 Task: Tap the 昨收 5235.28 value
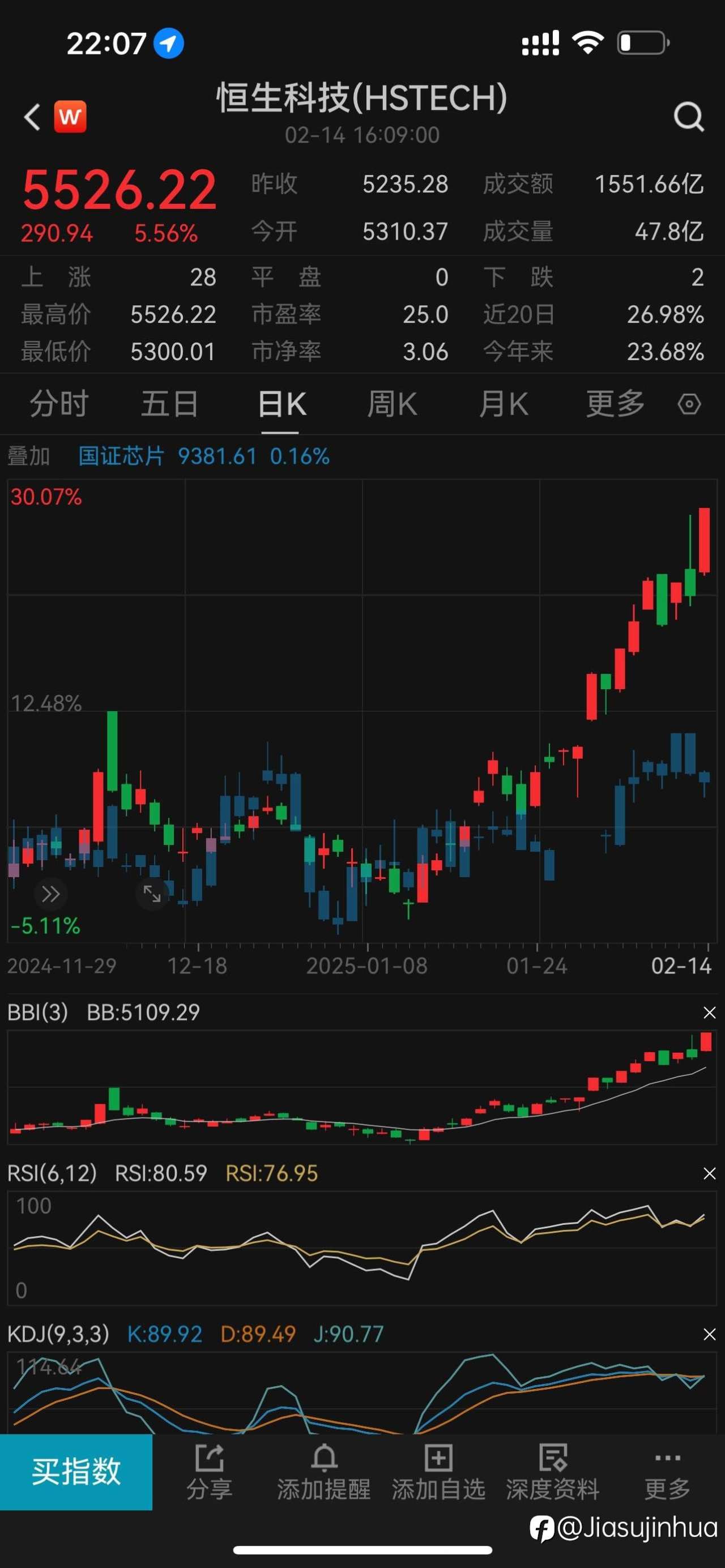point(406,184)
